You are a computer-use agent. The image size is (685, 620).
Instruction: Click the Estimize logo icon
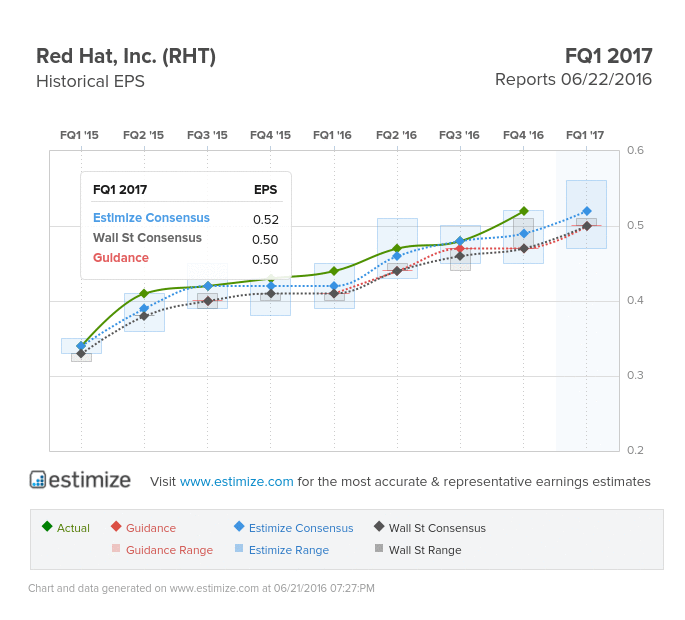(38, 480)
